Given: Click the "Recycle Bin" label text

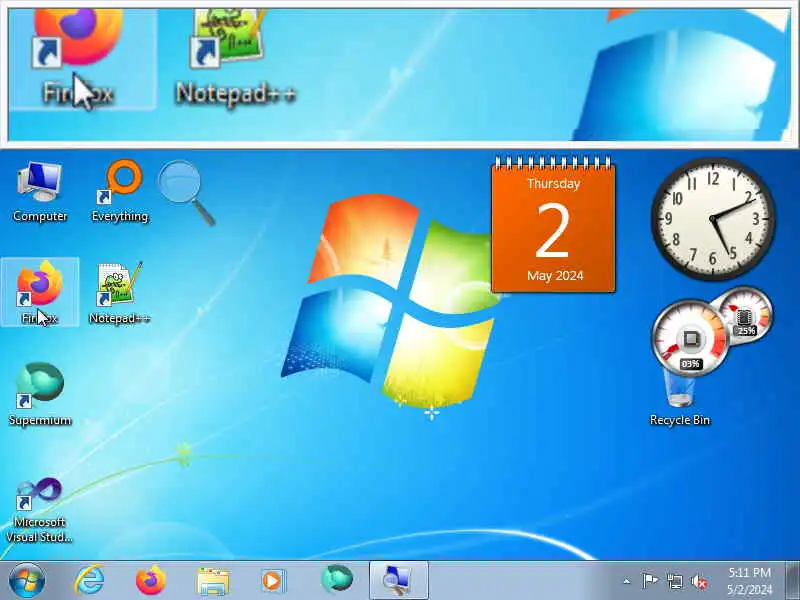Looking at the screenshot, I should 680,420.
